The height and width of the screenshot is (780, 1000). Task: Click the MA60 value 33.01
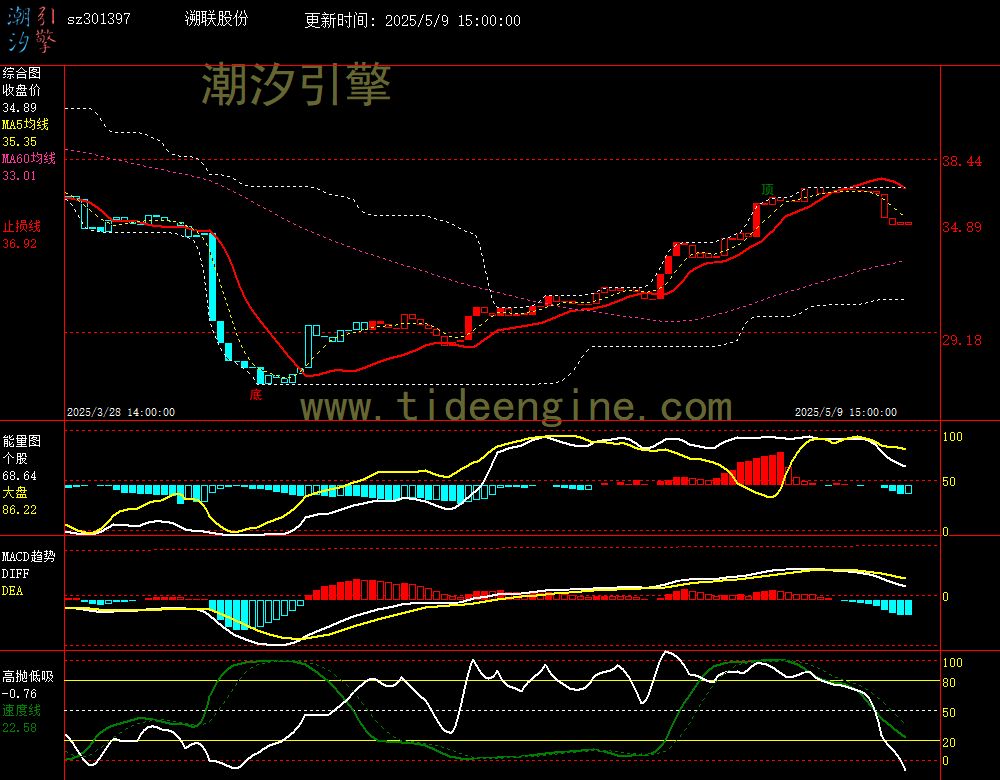pos(20,175)
